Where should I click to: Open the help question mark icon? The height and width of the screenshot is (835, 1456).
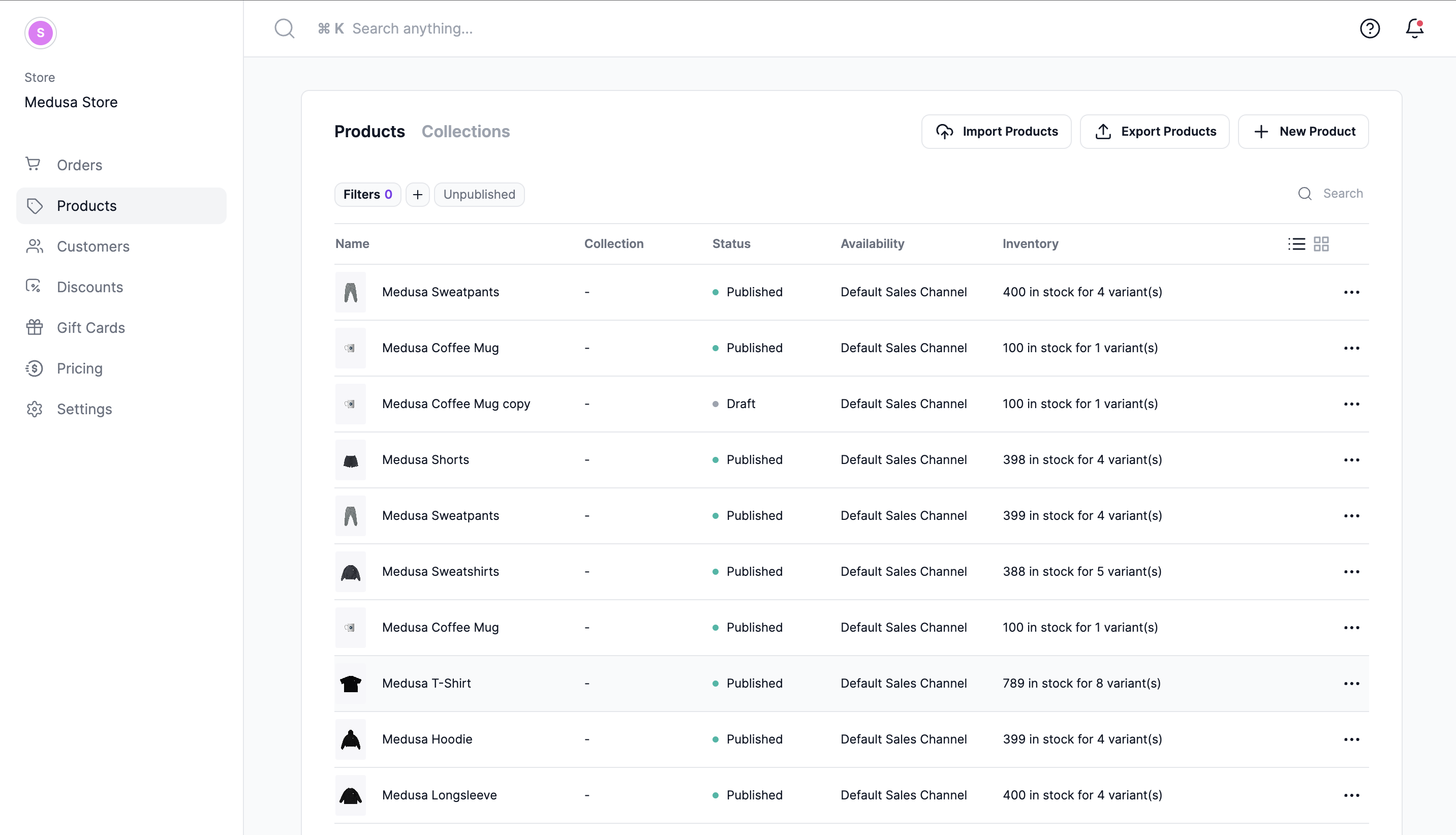(x=1370, y=28)
